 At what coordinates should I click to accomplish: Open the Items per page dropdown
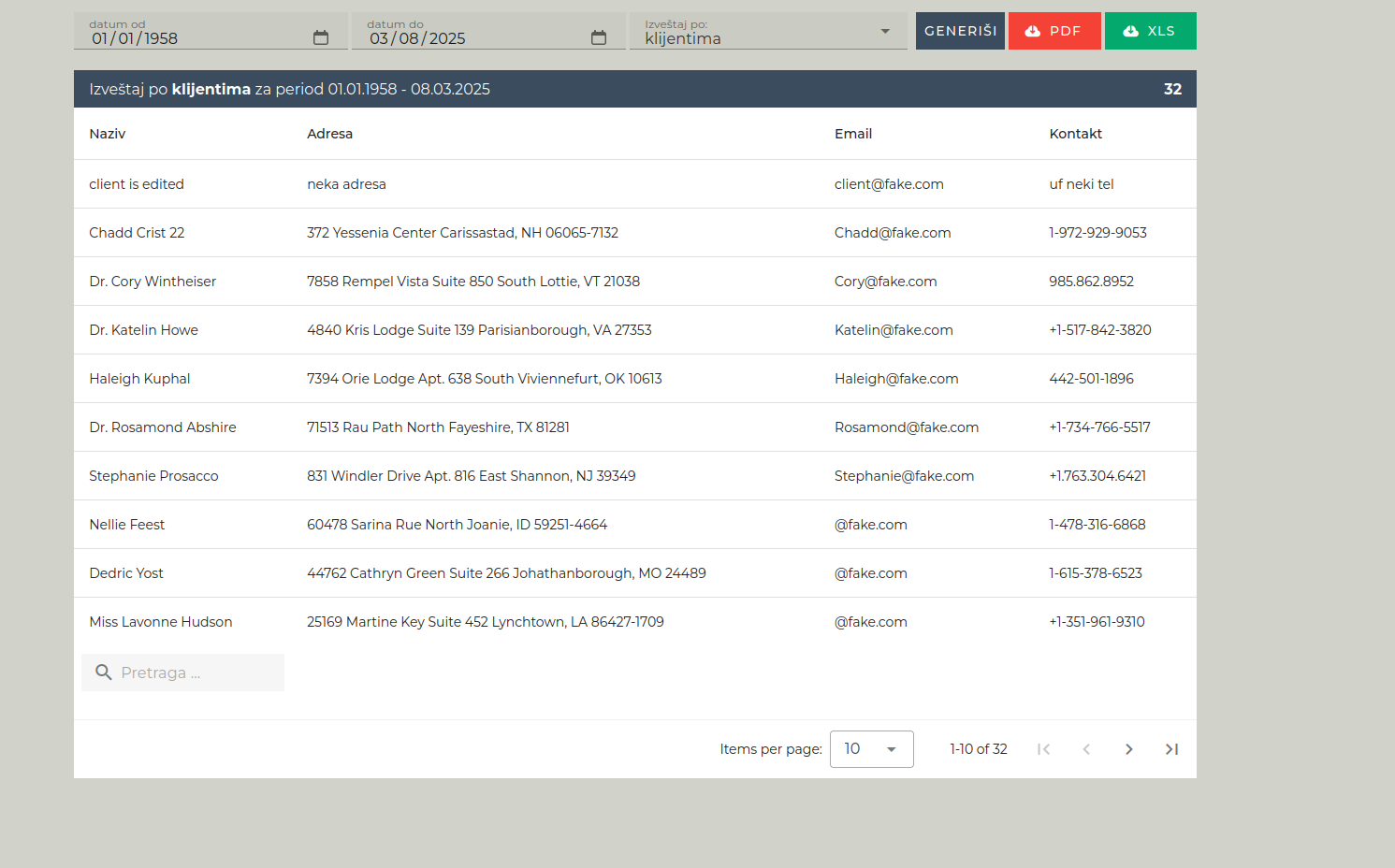point(871,749)
